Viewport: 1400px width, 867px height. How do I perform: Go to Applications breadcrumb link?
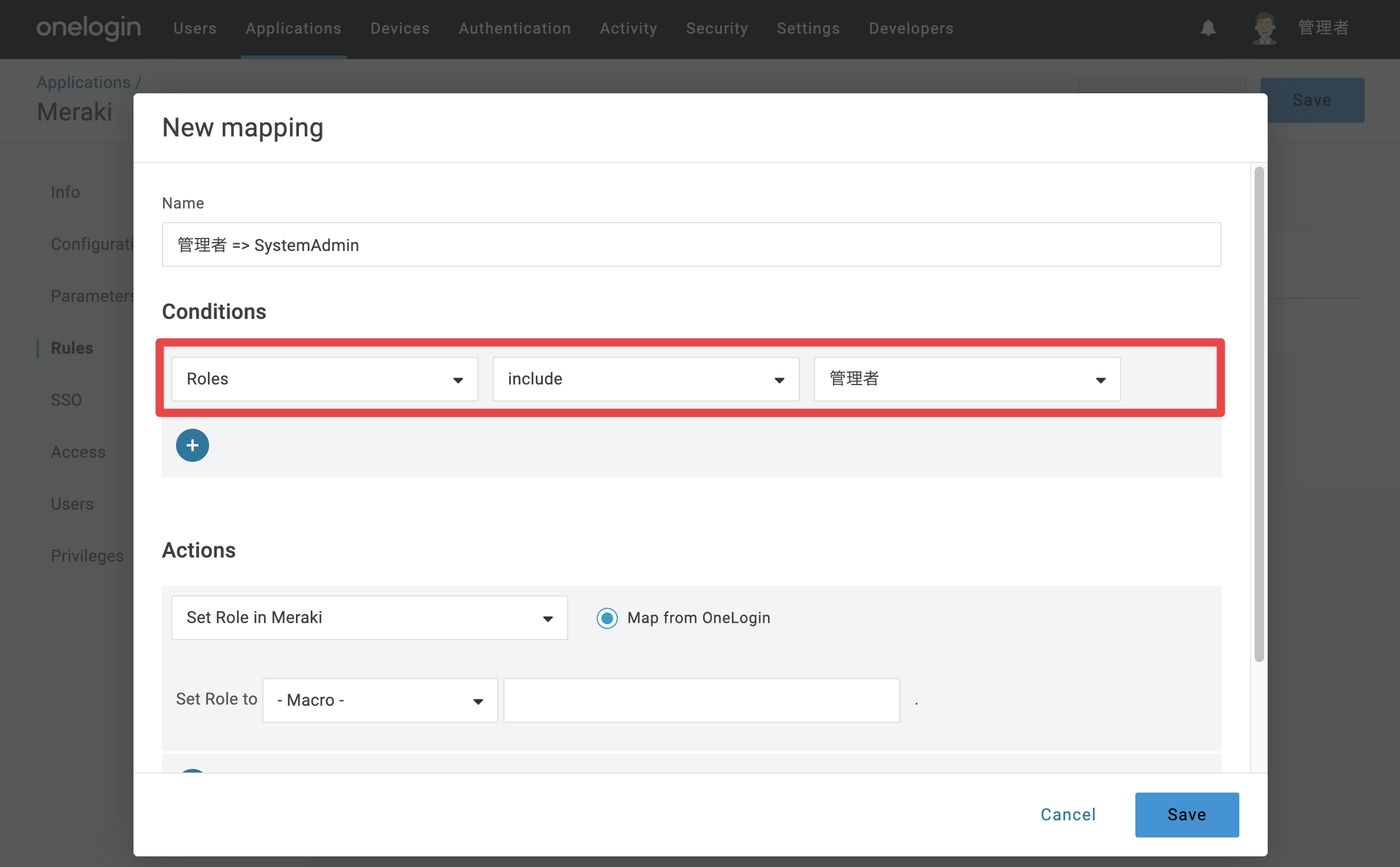pos(83,82)
